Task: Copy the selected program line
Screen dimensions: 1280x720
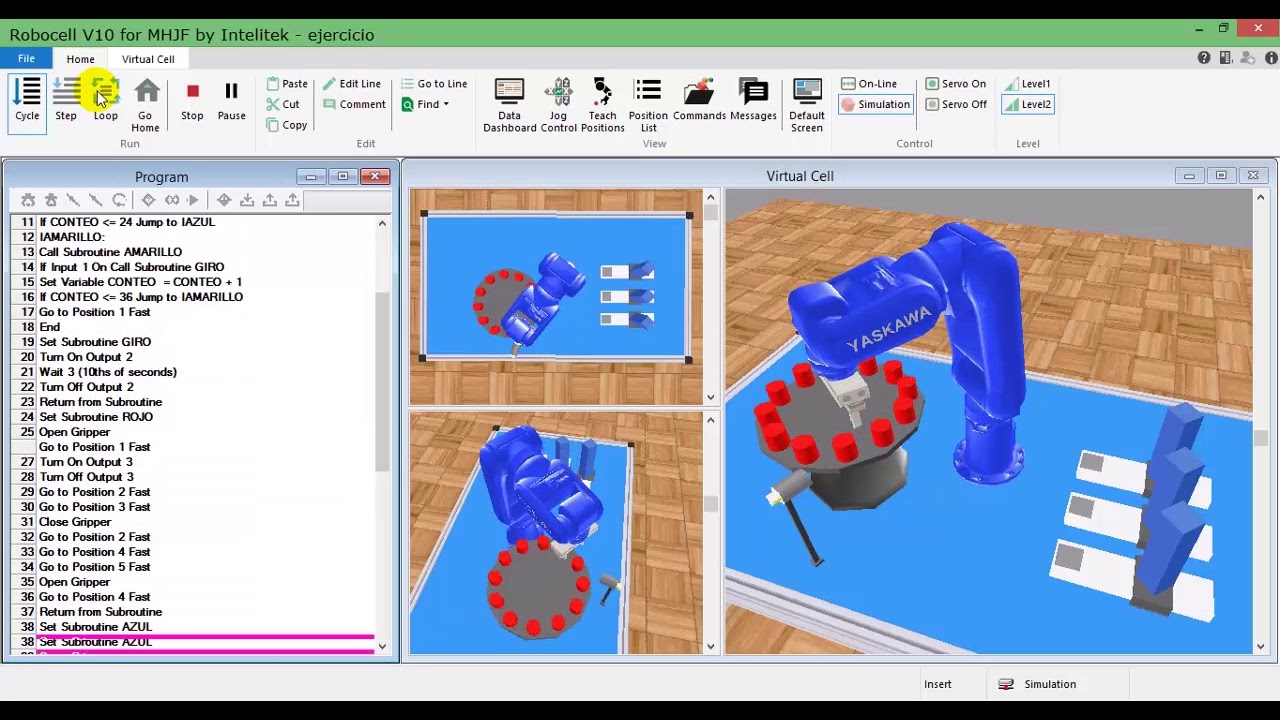Action: pos(287,125)
